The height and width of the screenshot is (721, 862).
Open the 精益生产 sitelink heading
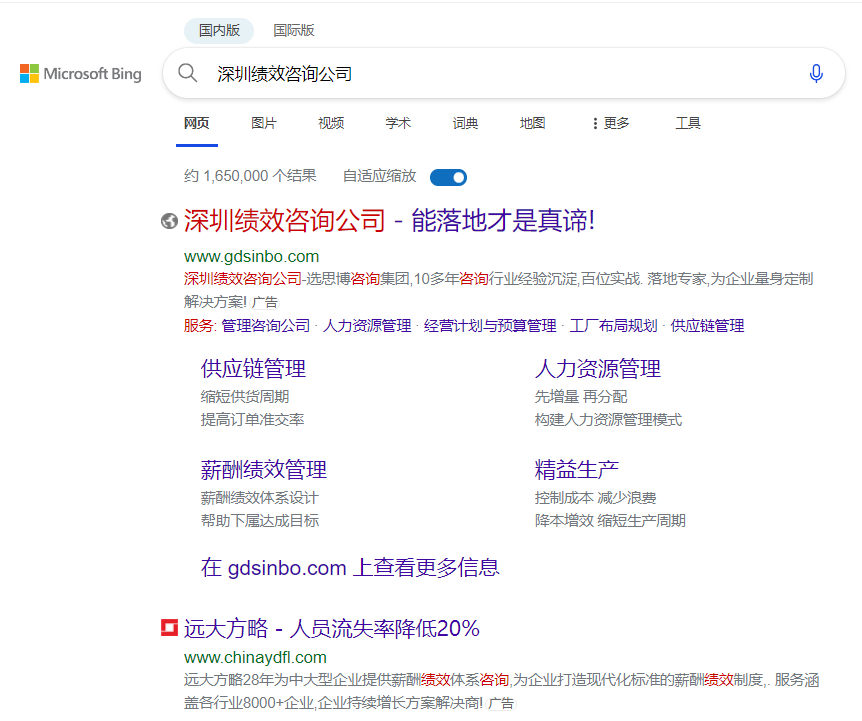(577, 469)
